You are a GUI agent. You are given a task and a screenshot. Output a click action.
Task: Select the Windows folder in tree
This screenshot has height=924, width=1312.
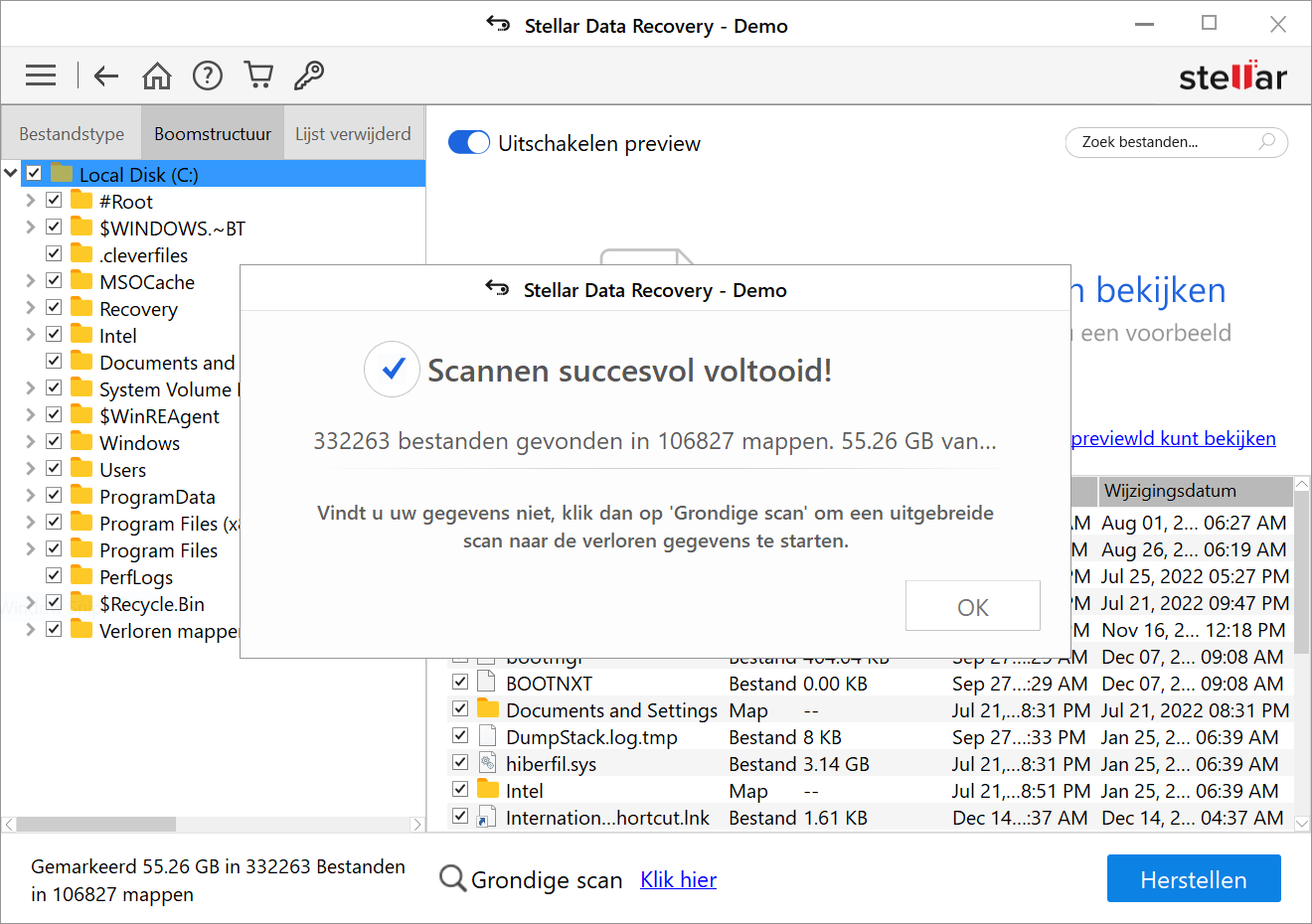[x=139, y=442]
